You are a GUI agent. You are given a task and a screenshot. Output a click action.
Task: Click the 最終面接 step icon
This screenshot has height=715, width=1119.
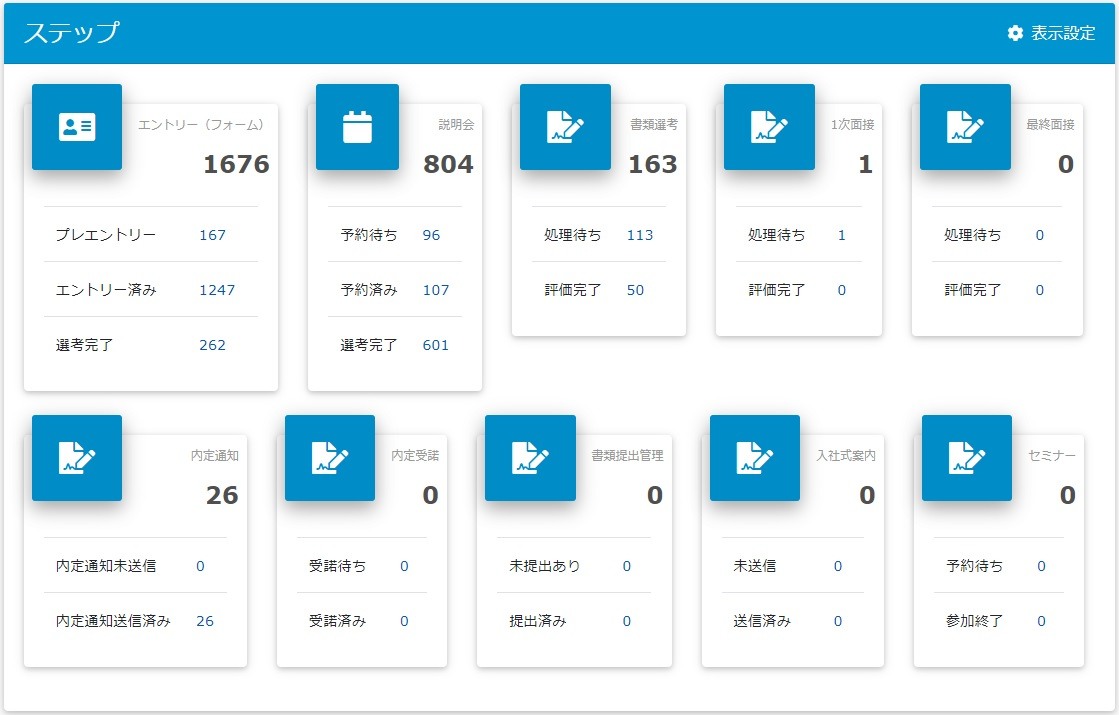(x=965, y=127)
